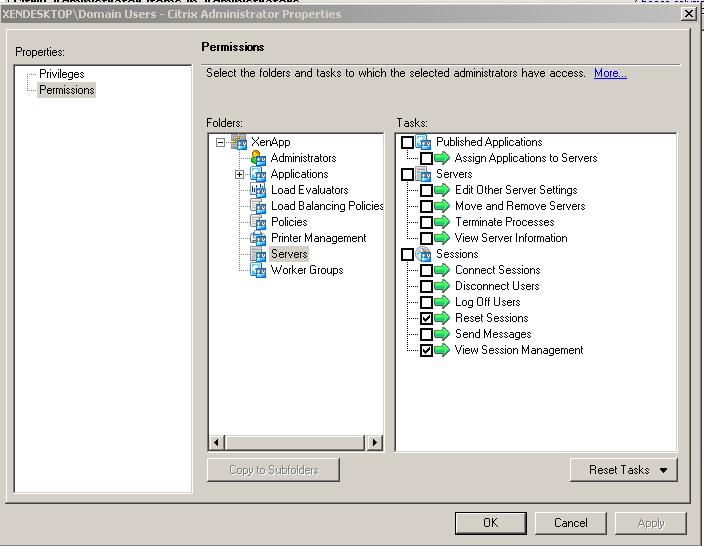Click green arrow beside Connect Sessions
The height and width of the screenshot is (546, 704).
click(442, 270)
